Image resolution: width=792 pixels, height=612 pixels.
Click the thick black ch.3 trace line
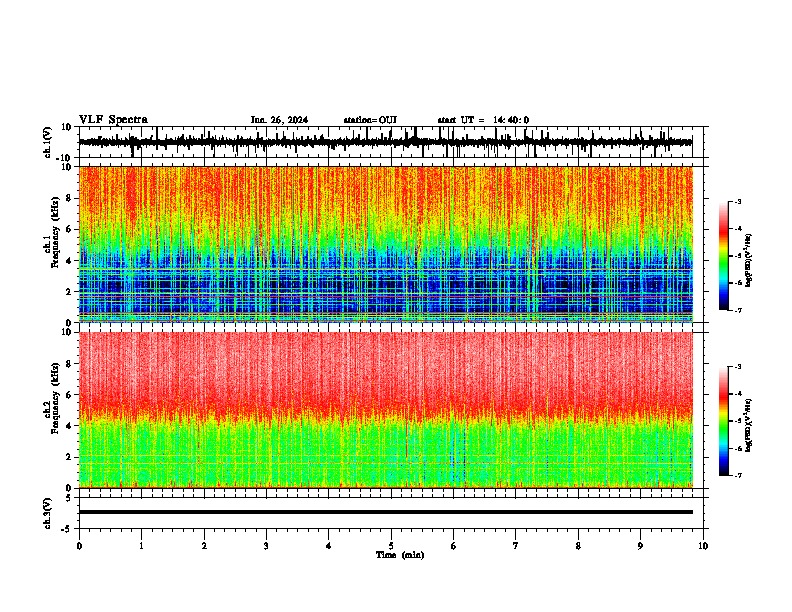coord(386,512)
